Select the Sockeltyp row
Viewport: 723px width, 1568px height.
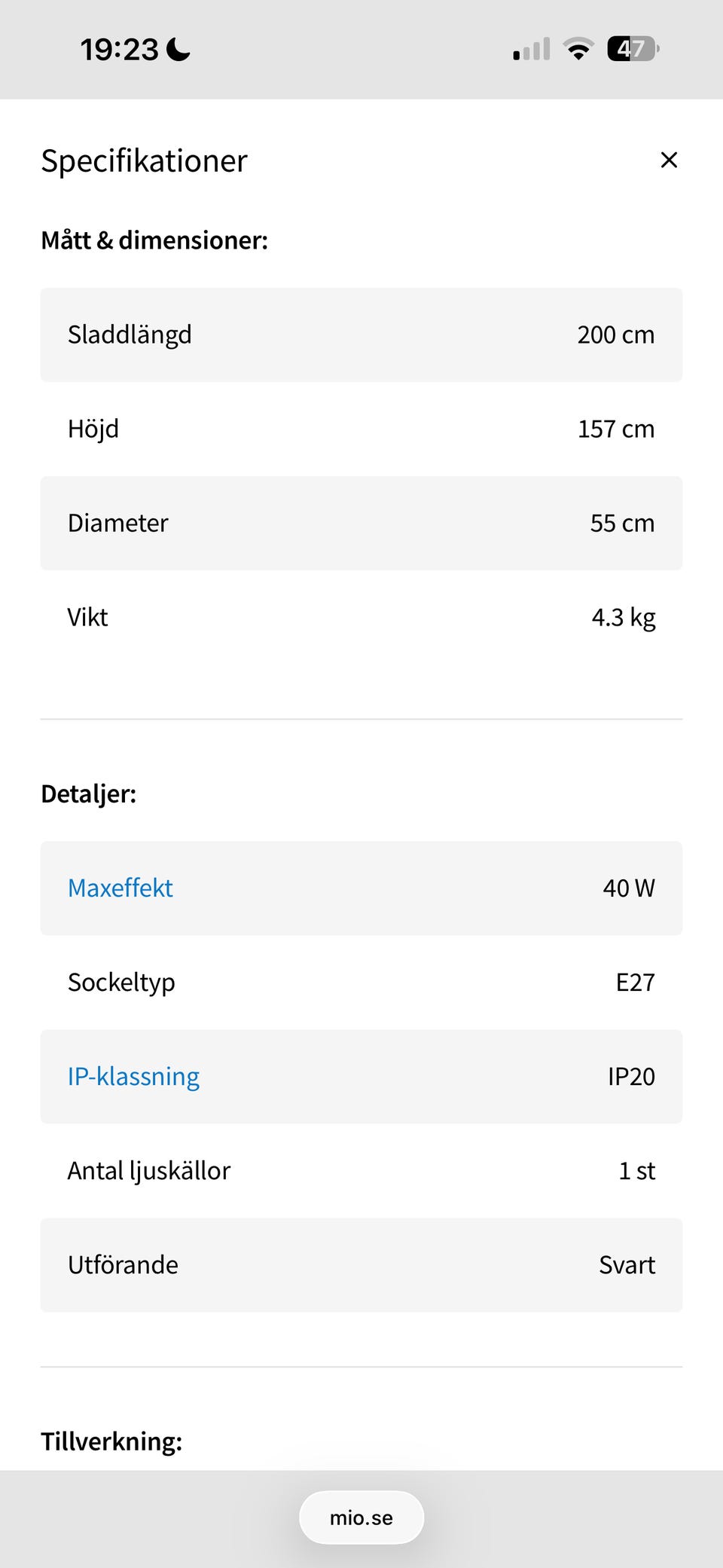[361, 983]
